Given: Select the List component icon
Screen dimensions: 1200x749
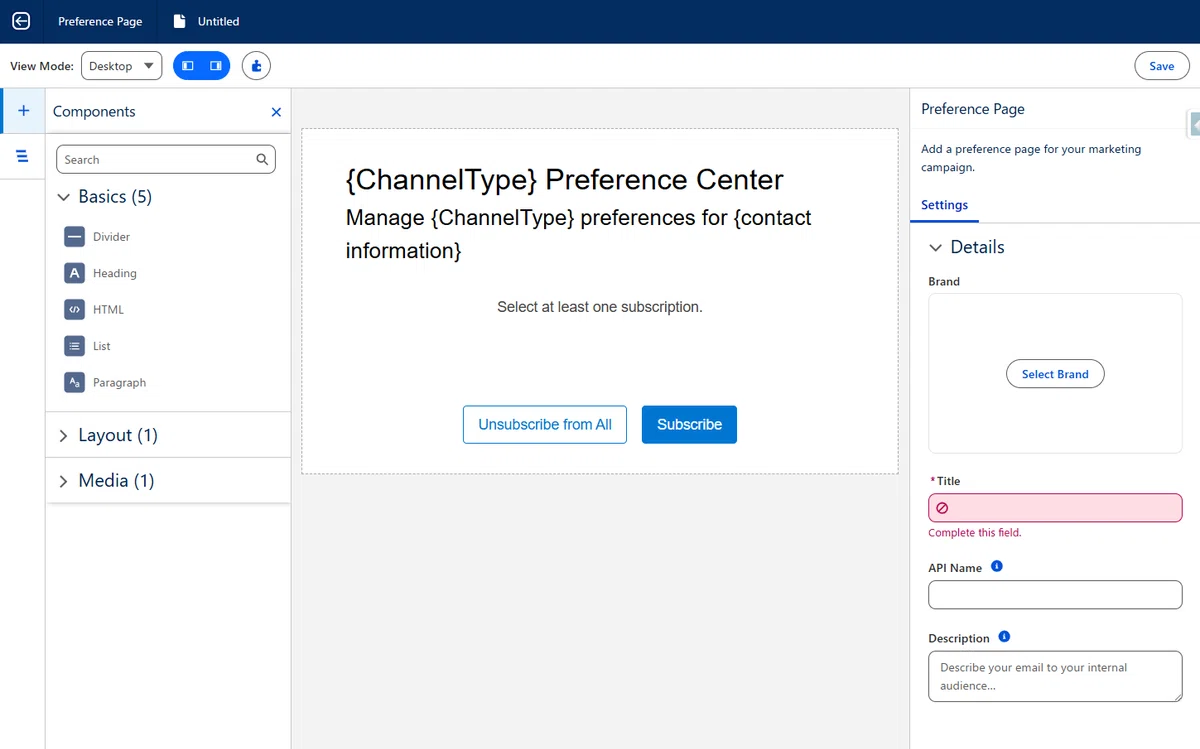Looking at the screenshot, I should pyautogui.click(x=74, y=346).
